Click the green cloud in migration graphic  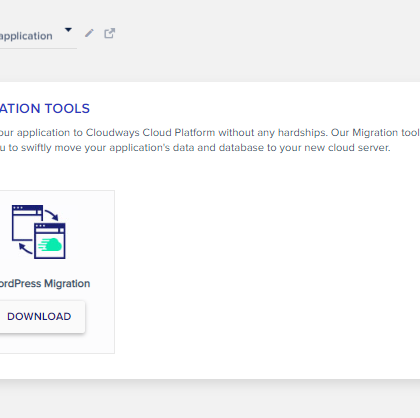click(50, 245)
